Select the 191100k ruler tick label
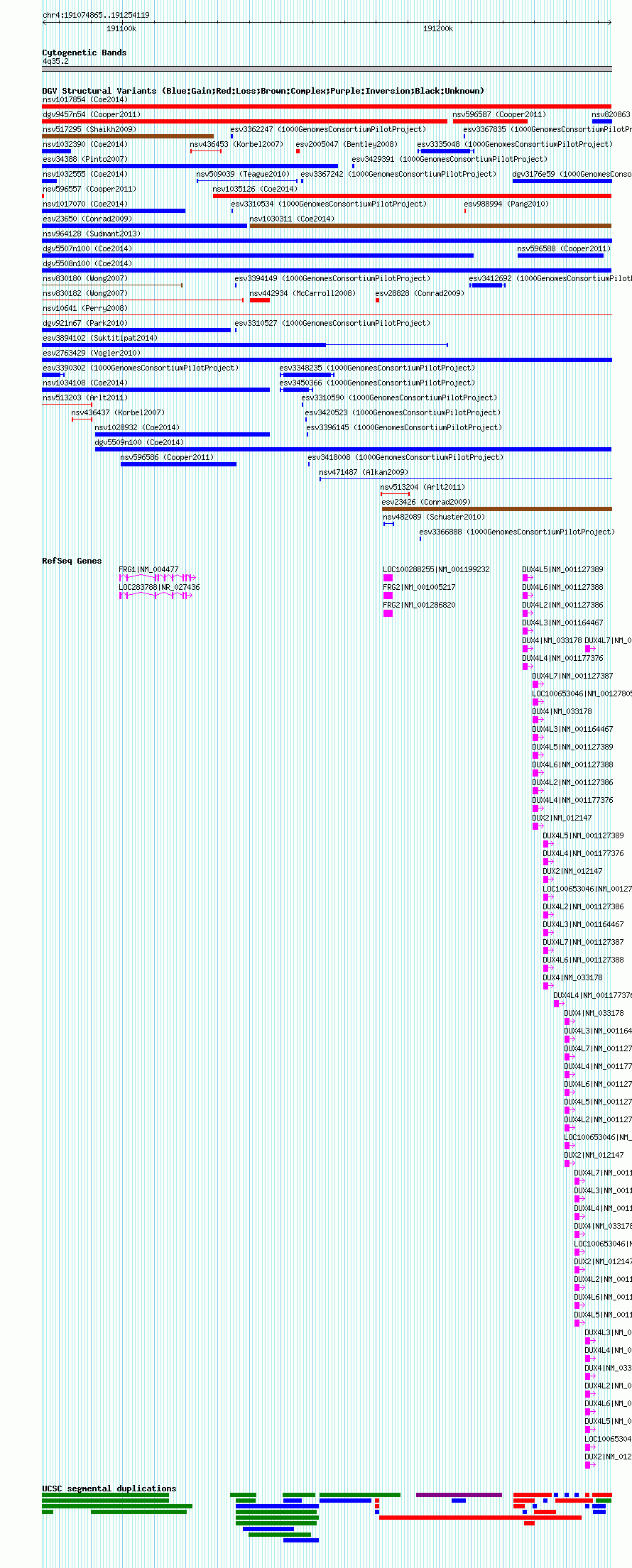The width and height of the screenshot is (632, 1568). 121,28
